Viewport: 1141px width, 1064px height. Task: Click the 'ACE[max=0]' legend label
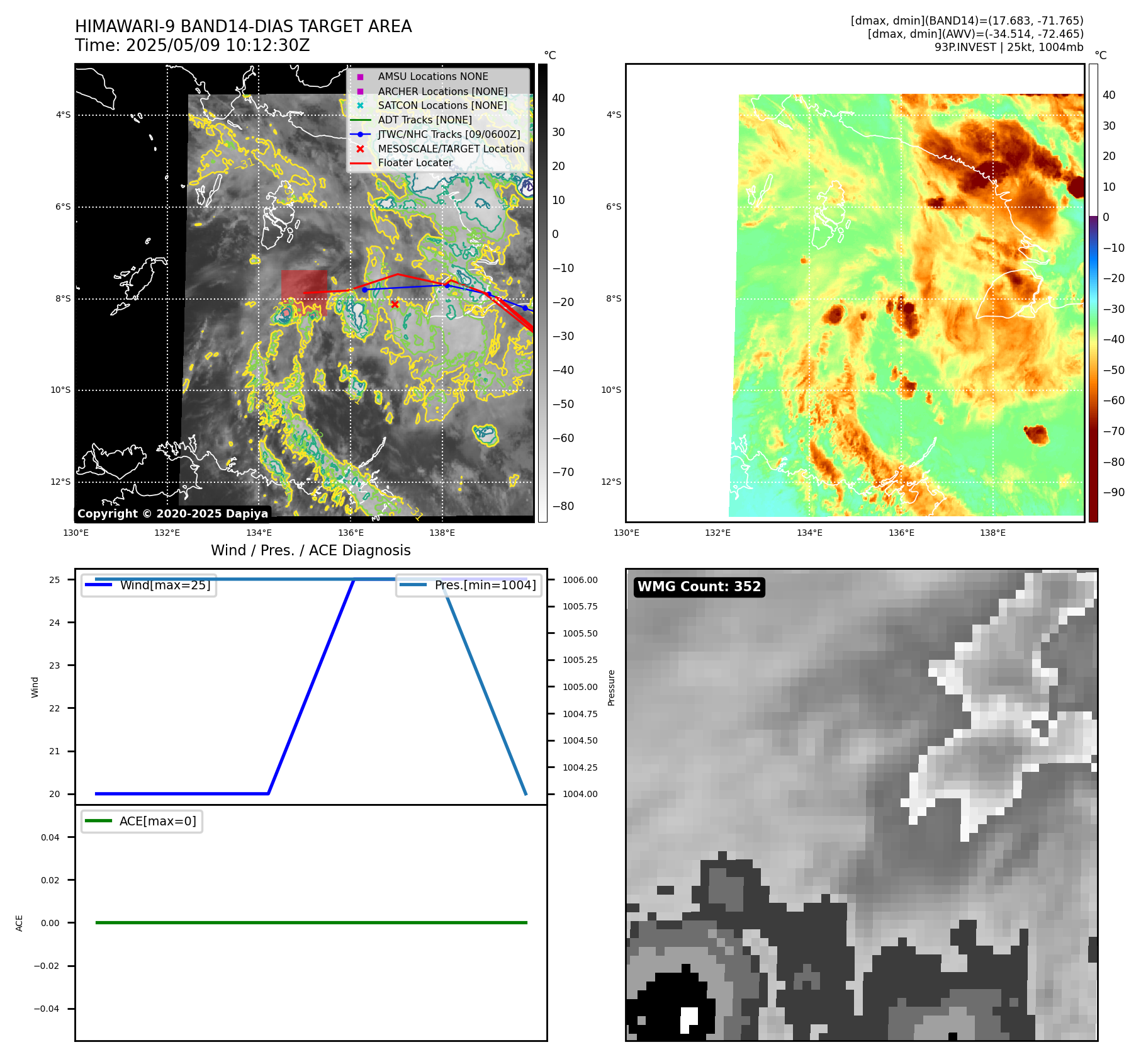[158, 821]
